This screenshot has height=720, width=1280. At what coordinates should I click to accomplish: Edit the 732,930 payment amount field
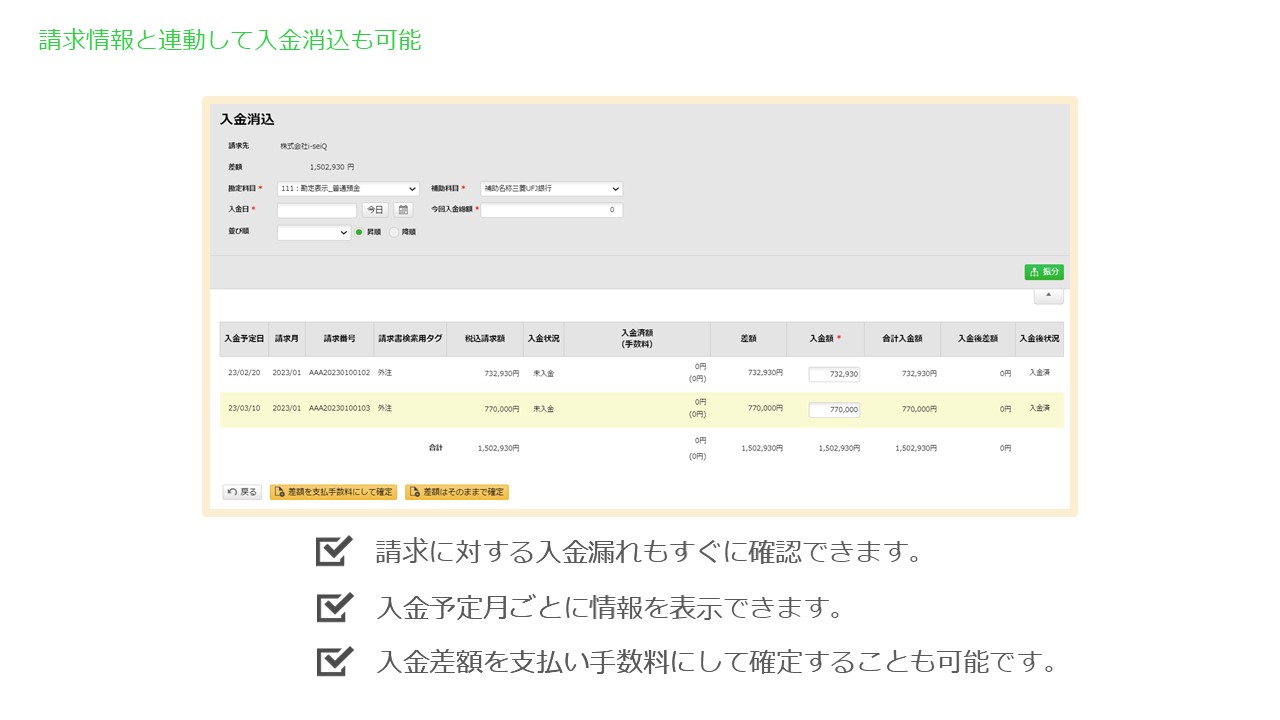834,374
